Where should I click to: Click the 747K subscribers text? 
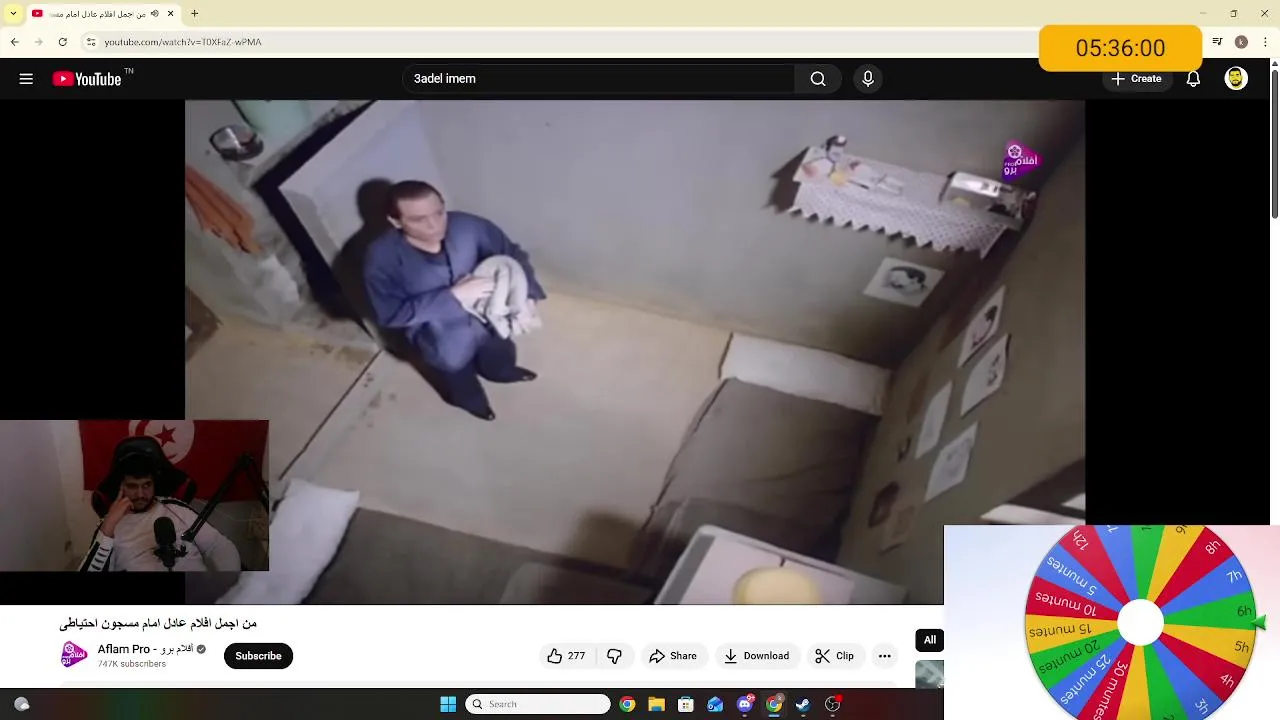click(x=132, y=664)
